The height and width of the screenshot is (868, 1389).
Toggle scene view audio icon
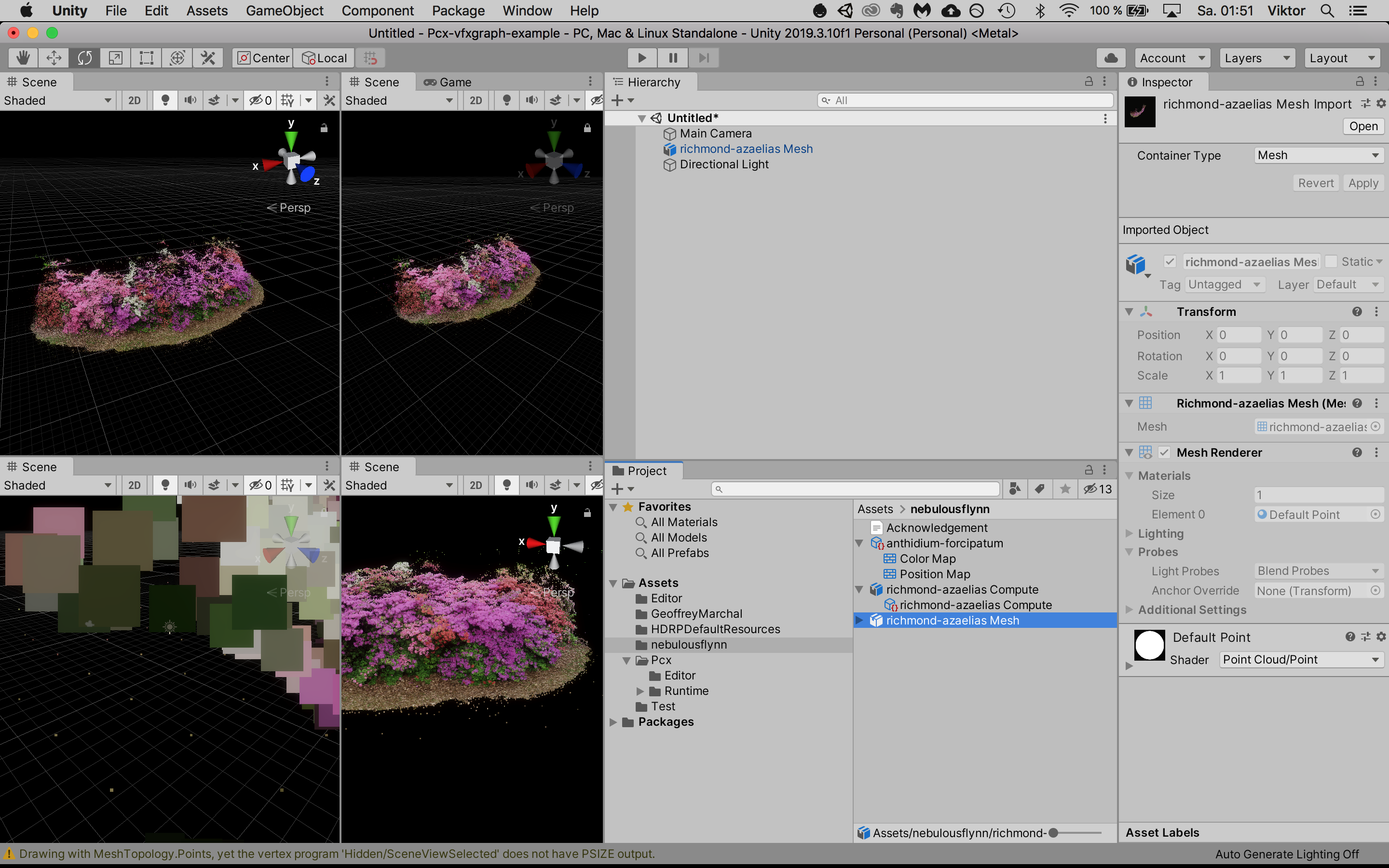[191, 100]
